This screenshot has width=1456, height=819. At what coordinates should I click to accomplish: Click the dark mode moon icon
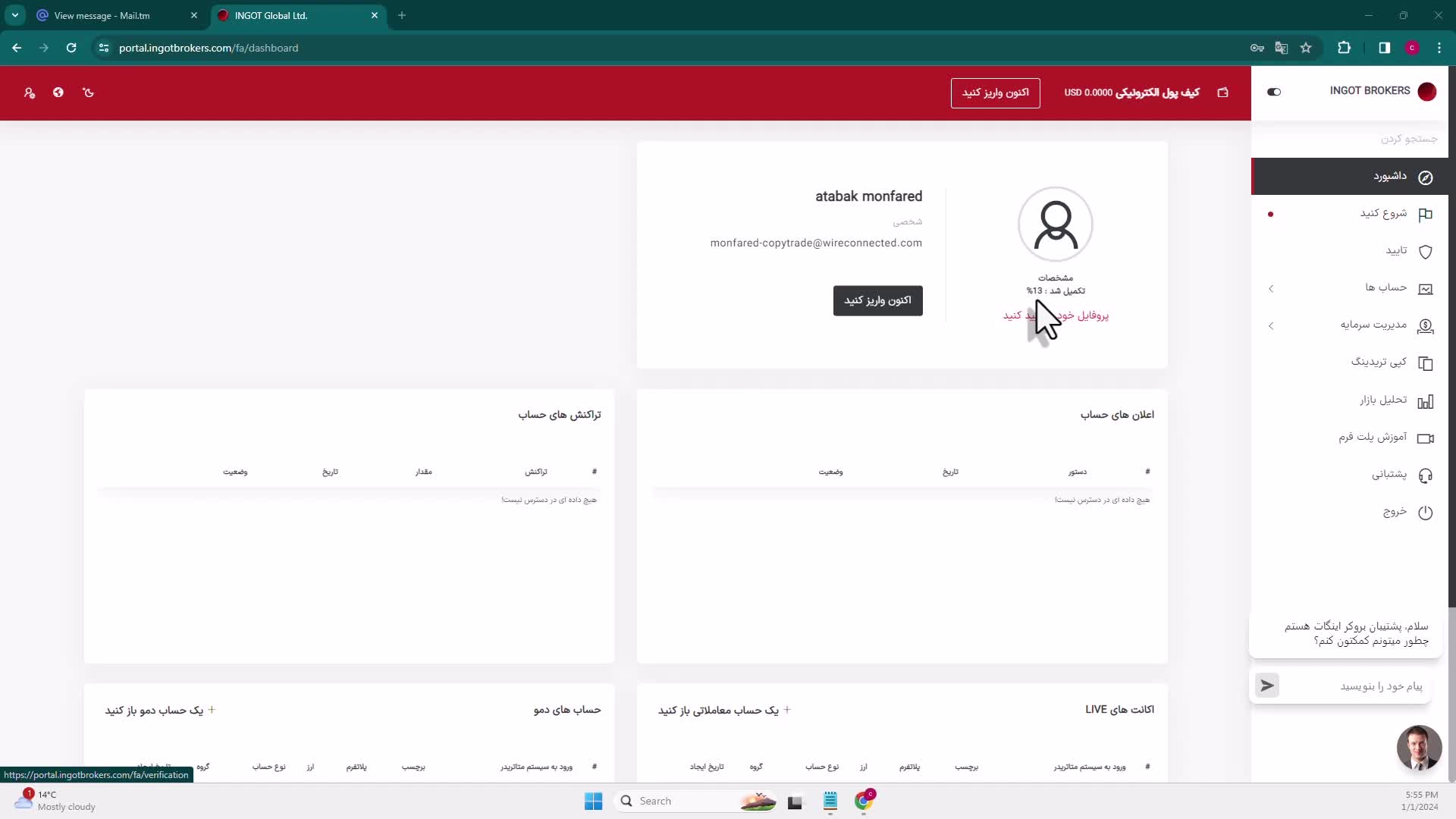pos(89,93)
